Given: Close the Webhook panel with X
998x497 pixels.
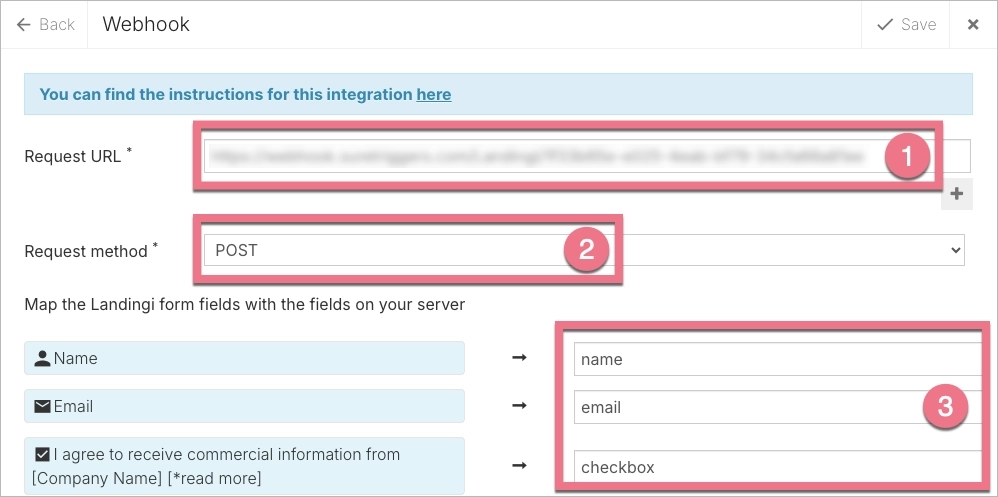Looking at the screenshot, I should [972, 24].
